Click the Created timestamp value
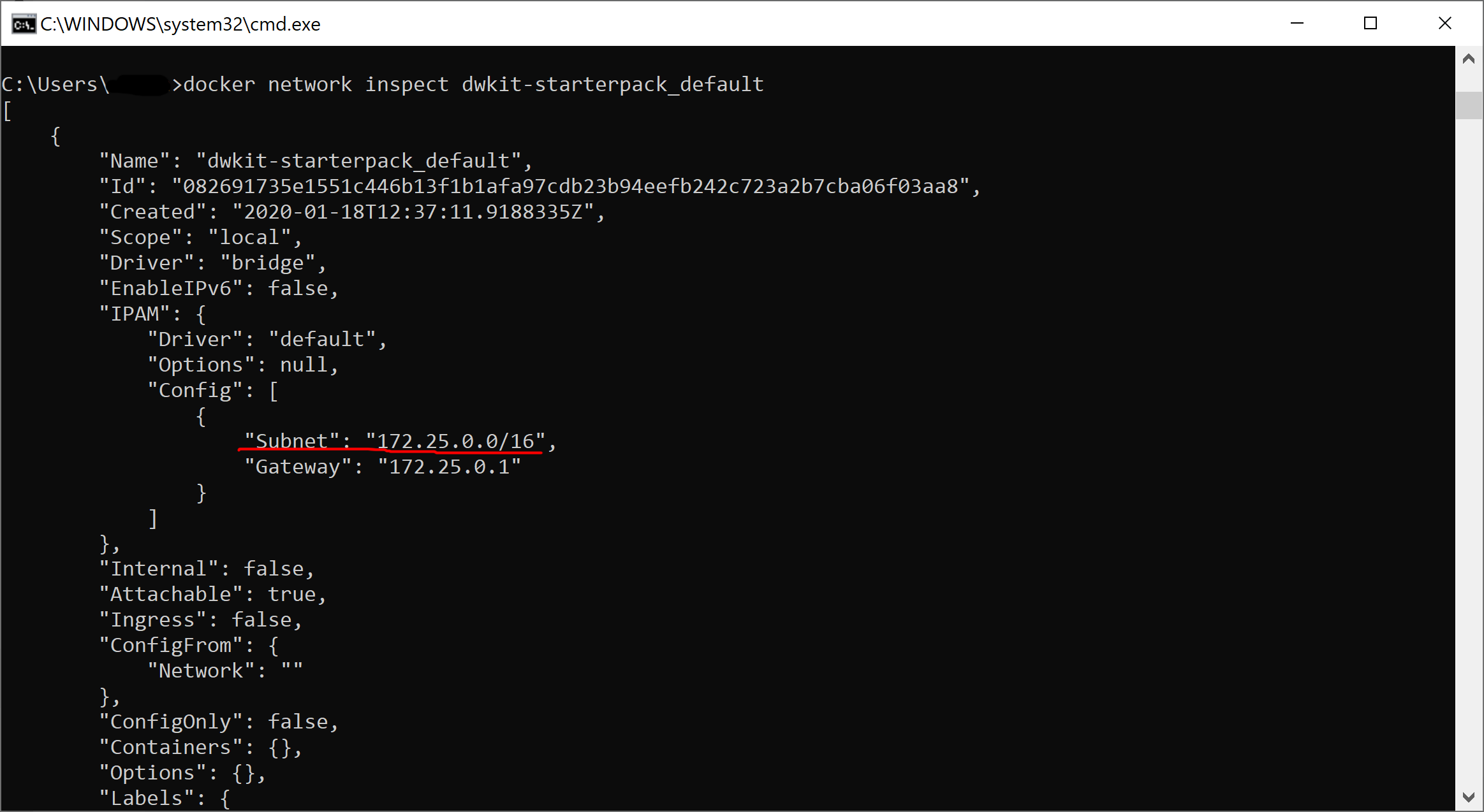 point(413,212)
